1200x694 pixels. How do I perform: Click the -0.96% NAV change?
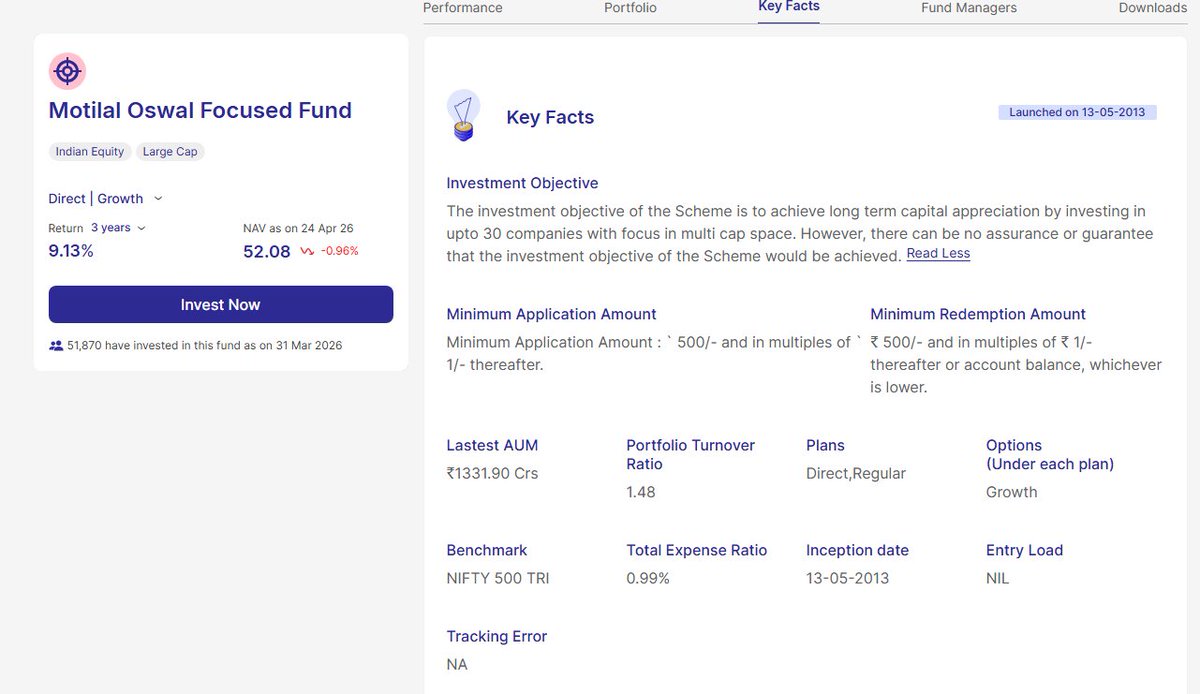tap(339, 252)
